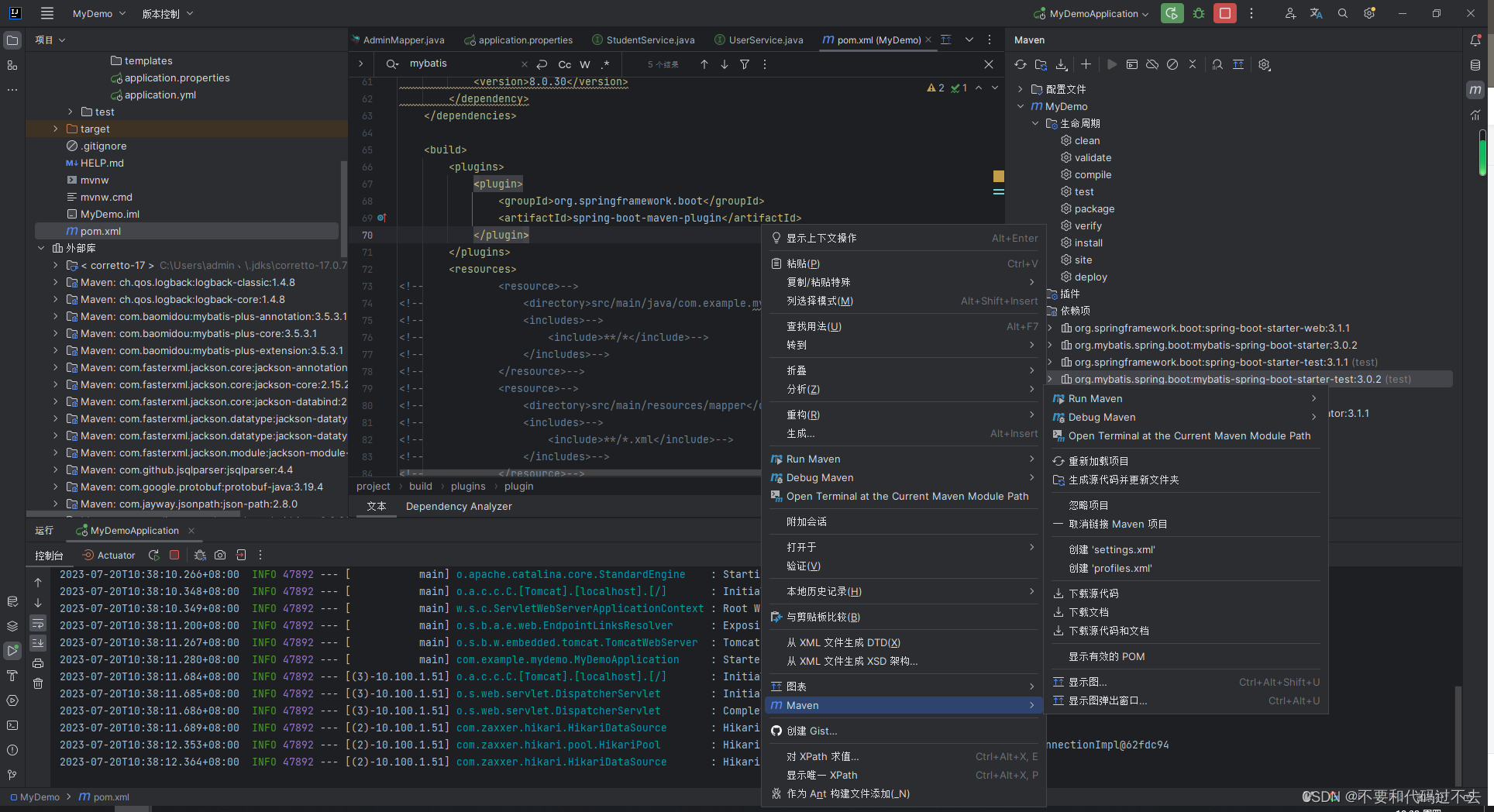Viewport: 1494px width, 812px height.
Task: Toggle match case 'Cc' in find bar
Action: 564,64
